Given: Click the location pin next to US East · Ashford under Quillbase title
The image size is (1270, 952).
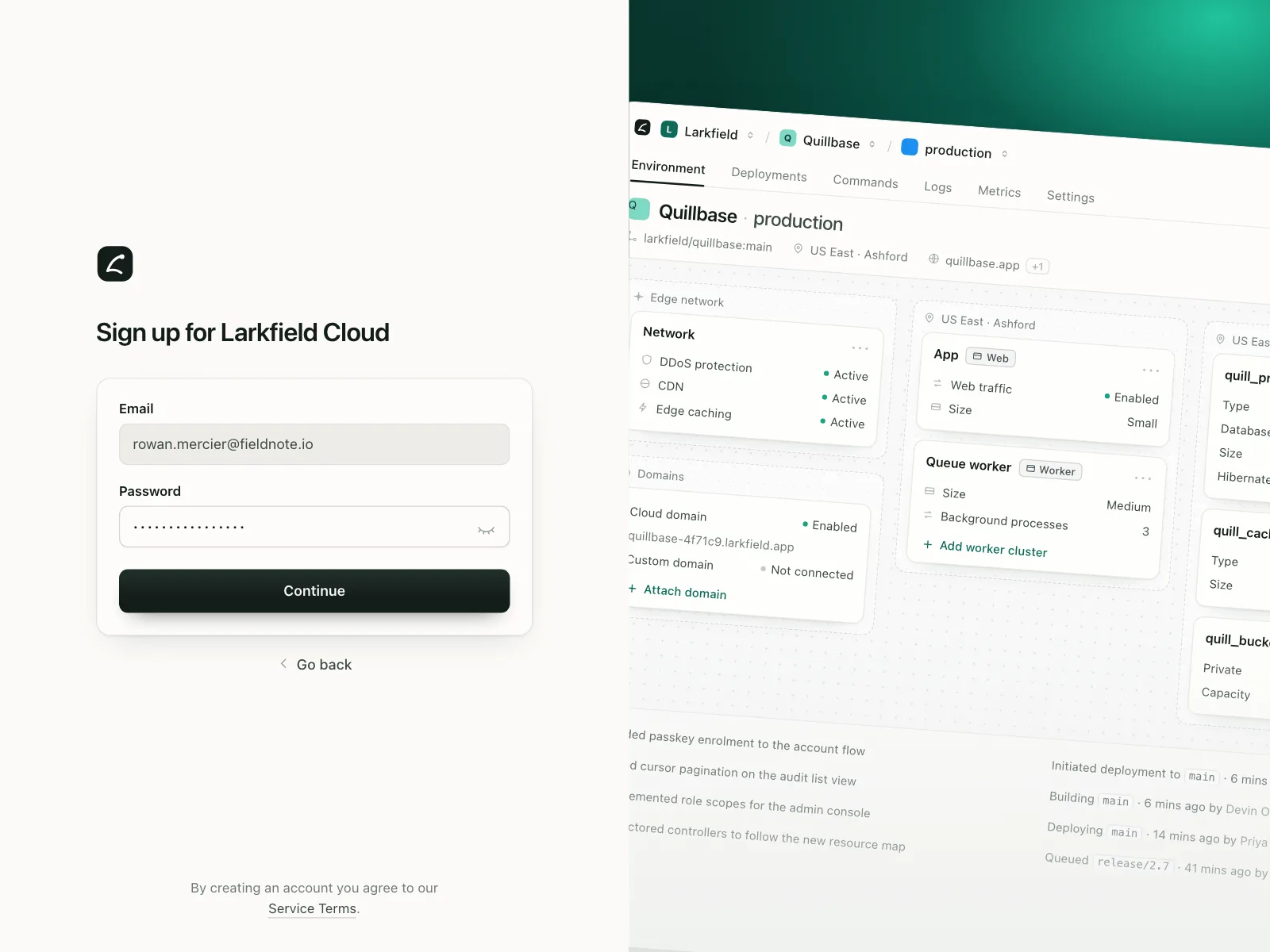Looking at the screenshot, I should tap(799, 248).
